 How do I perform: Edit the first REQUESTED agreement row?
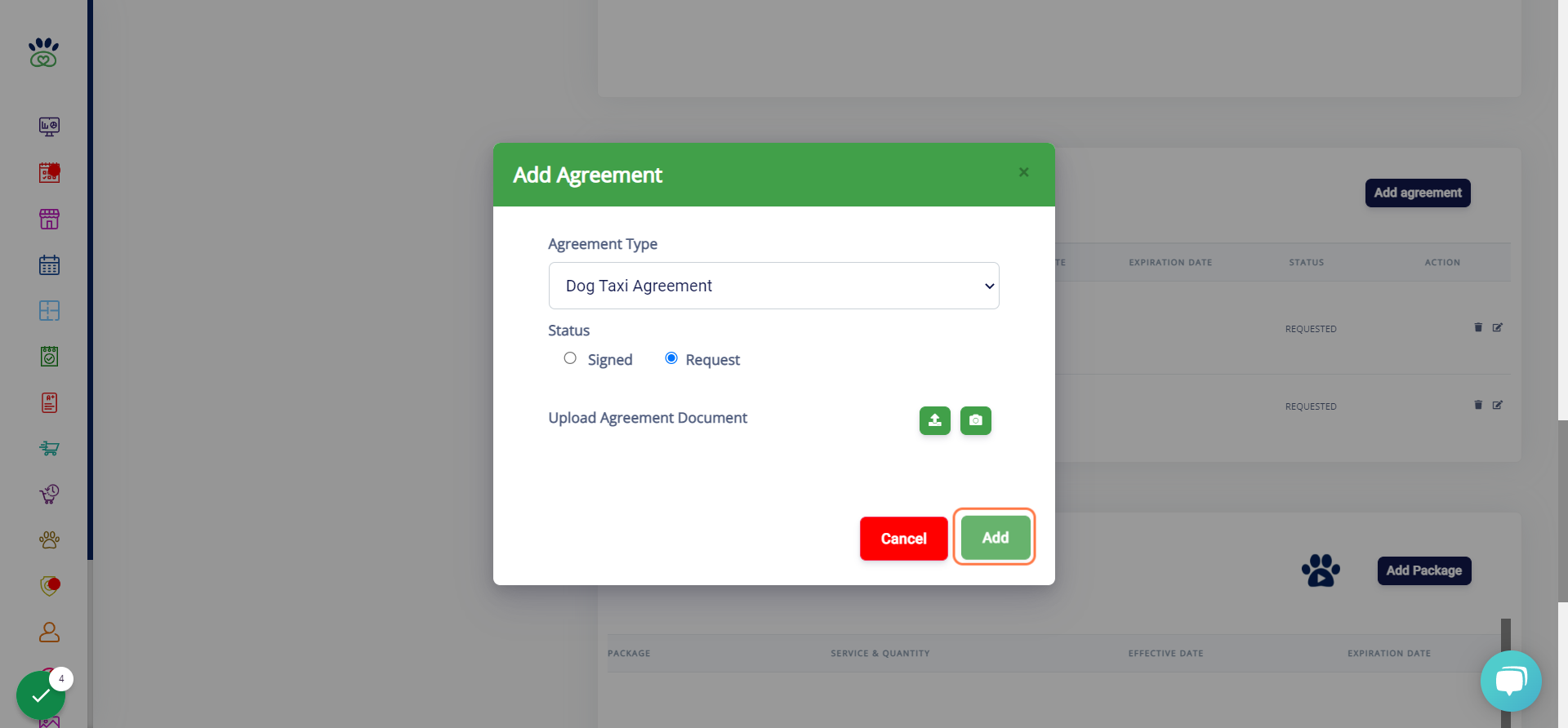[x=1498, y=327]
